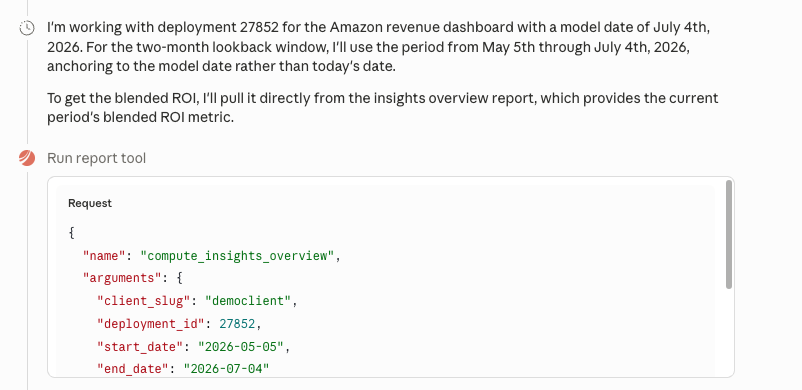802x390 pixels.
Task: Click the clock thinking icon beside first paragraph
Action: [x=27, y=28]
